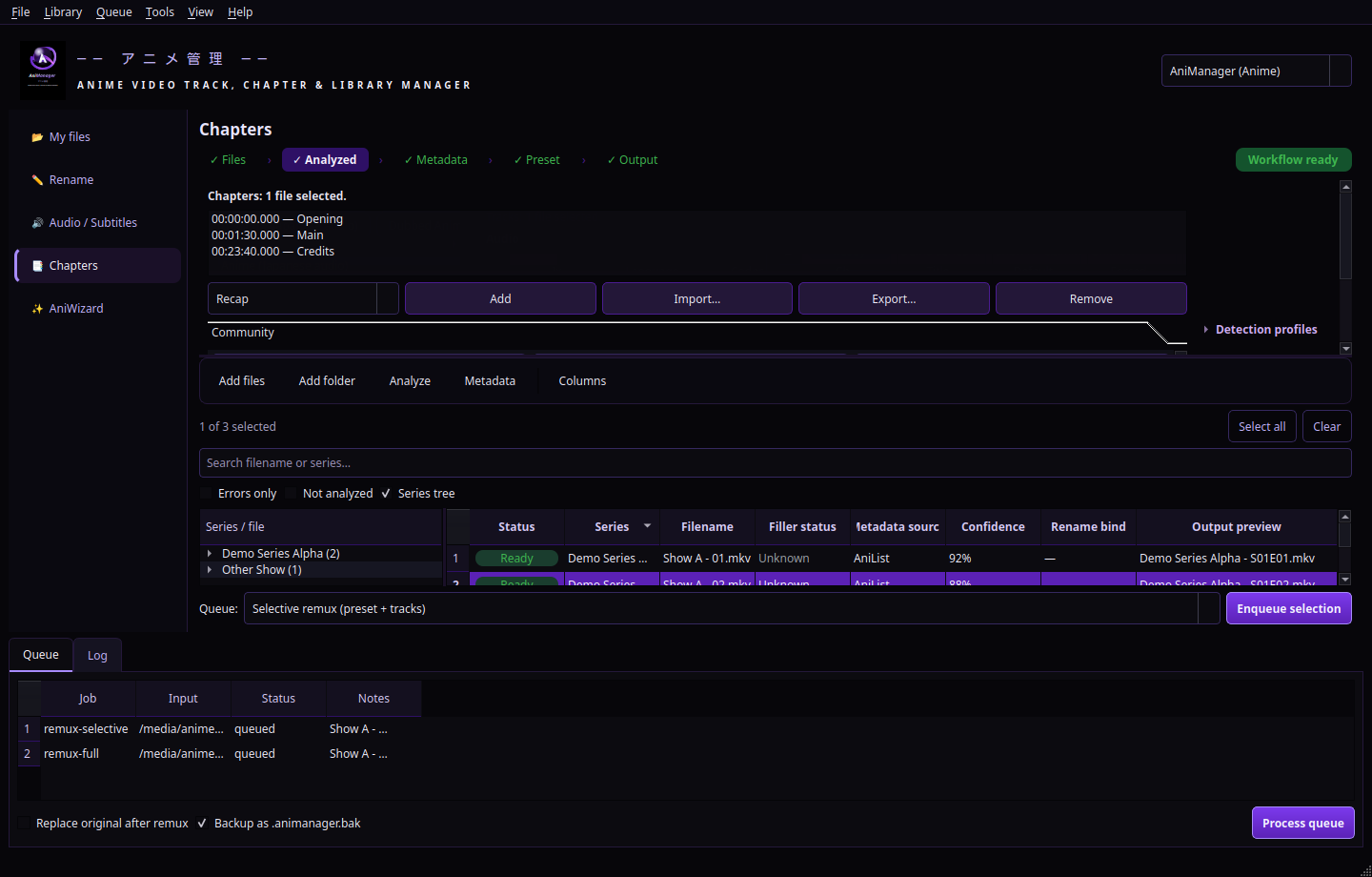
Task: Open the Tools menu
Action: pyautogui.click(x=160, y=12)
